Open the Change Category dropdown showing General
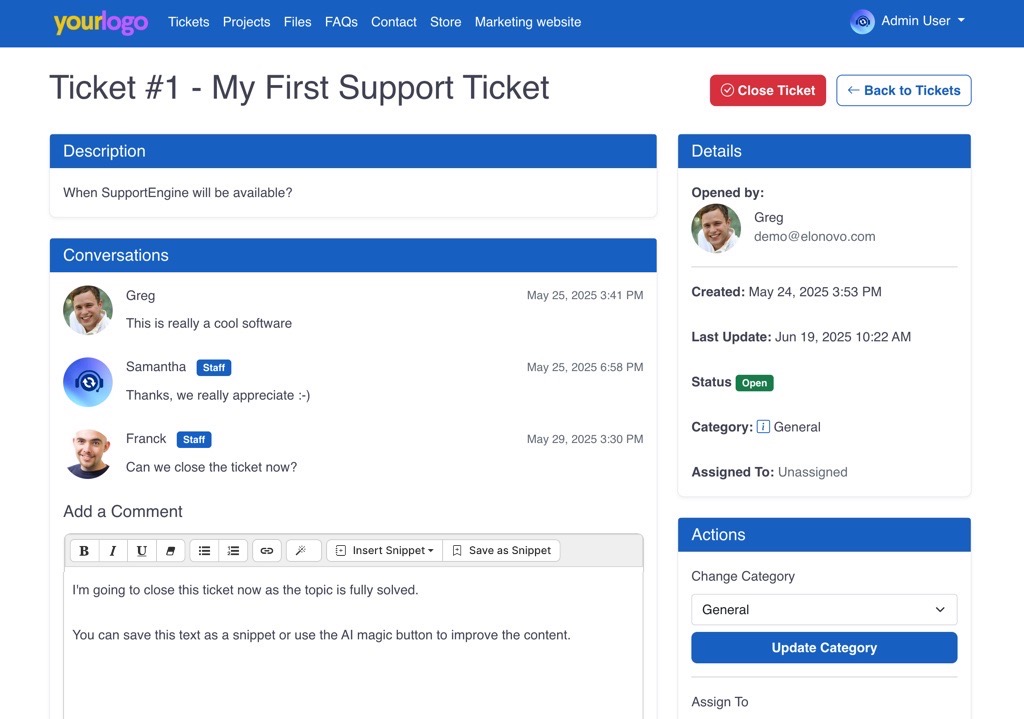 pos(823,609)
